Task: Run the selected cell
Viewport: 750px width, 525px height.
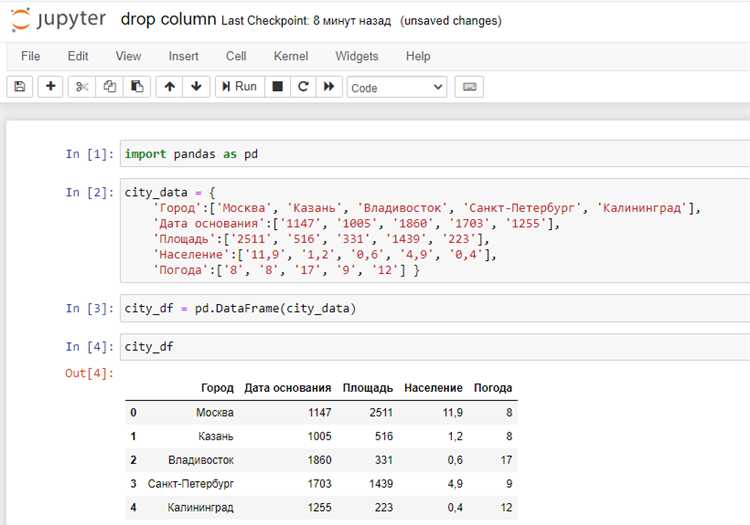Action: click(x=240, y=87)
